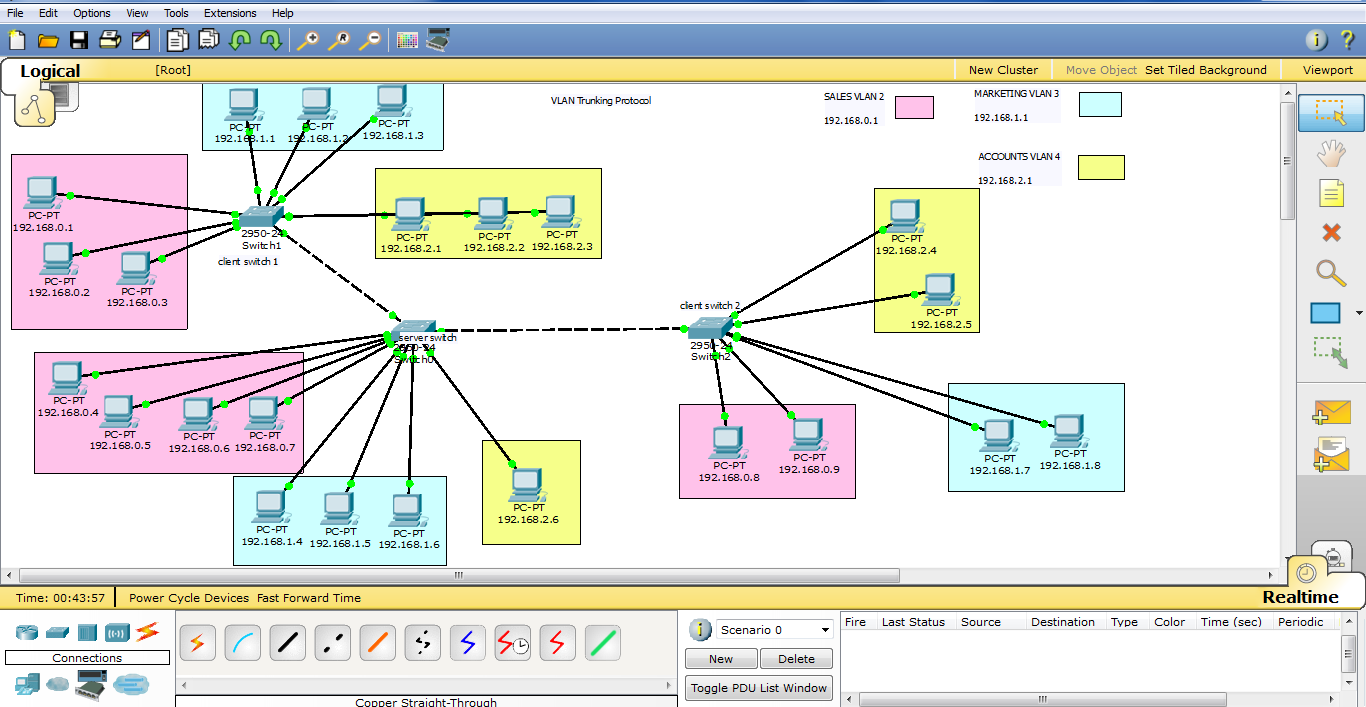Viewport: 1366px width, 707px height.
Task: Open the Inspect magnifying glass tool
Action: (1330, 273)
